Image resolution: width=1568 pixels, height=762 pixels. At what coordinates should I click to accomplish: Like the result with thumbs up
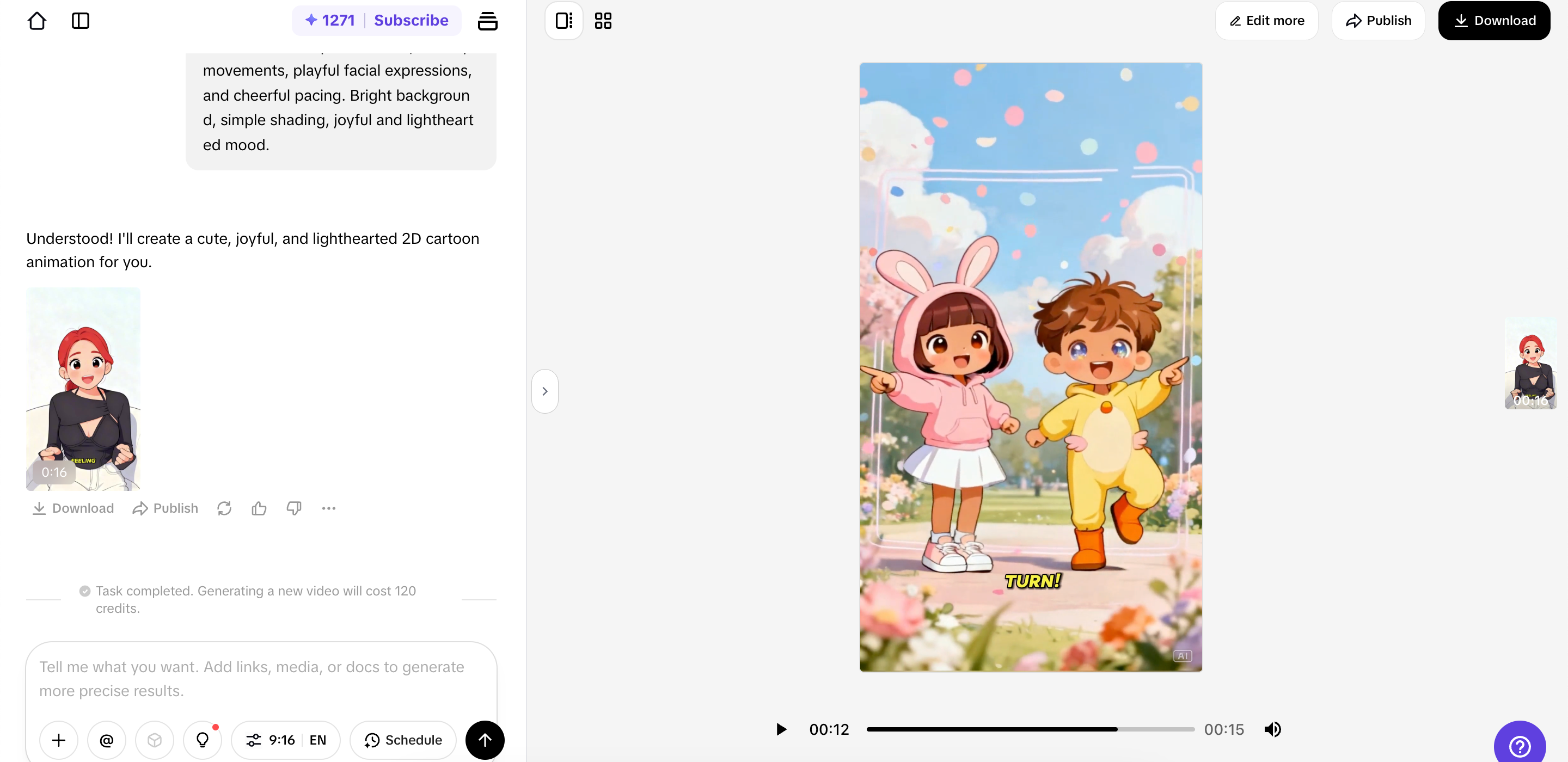pos(259,508)
